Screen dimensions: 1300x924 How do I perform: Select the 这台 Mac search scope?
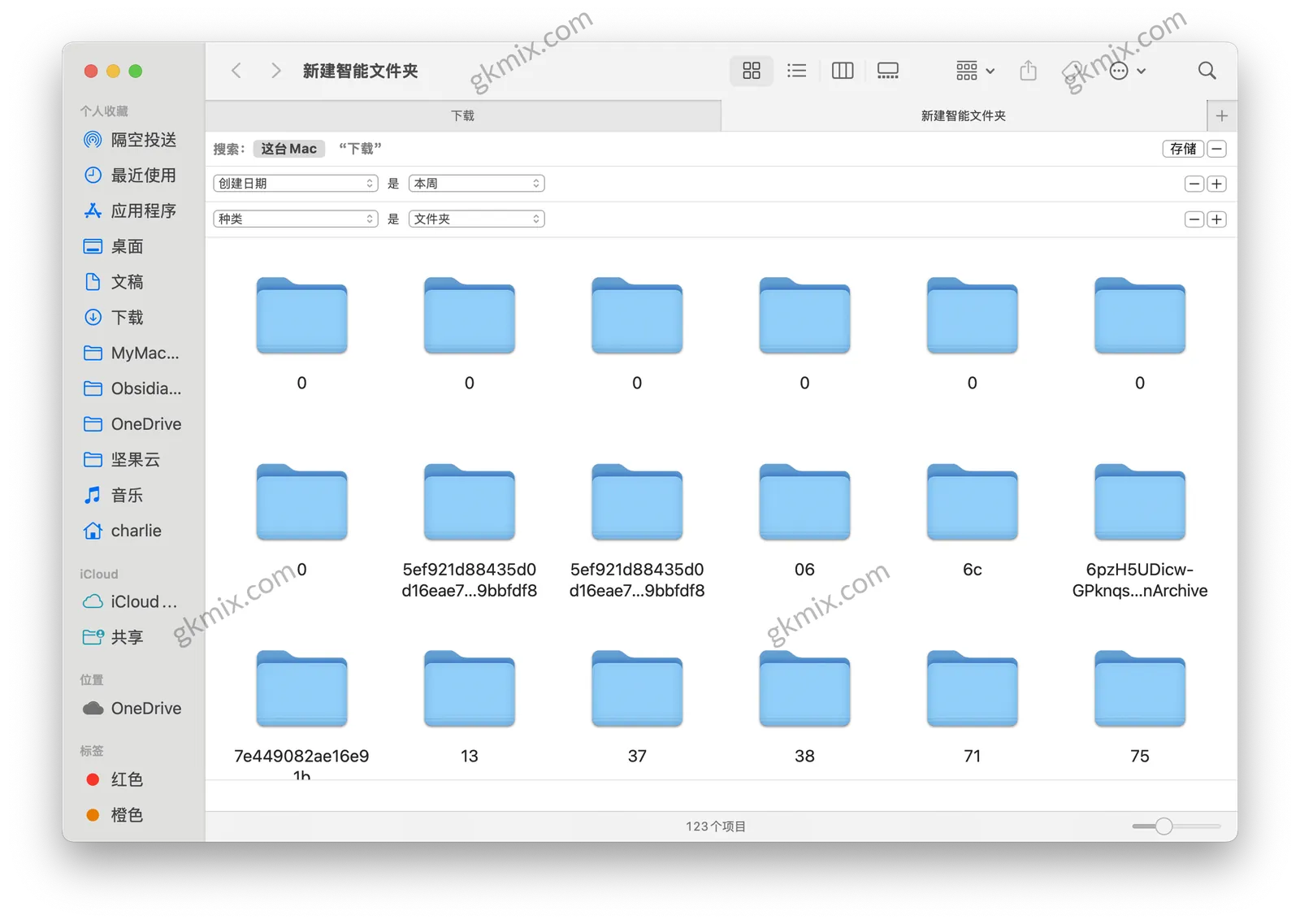[x=288, y=149]
